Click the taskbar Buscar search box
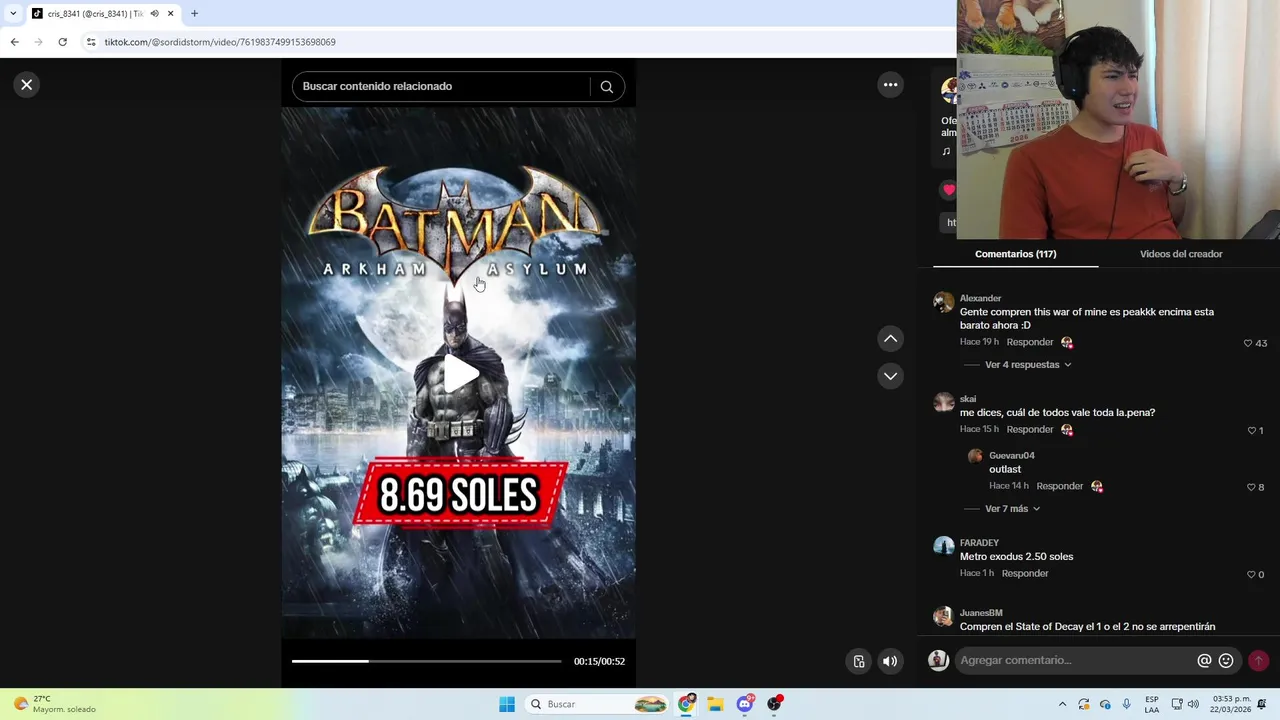 click(x=597, y=704)
